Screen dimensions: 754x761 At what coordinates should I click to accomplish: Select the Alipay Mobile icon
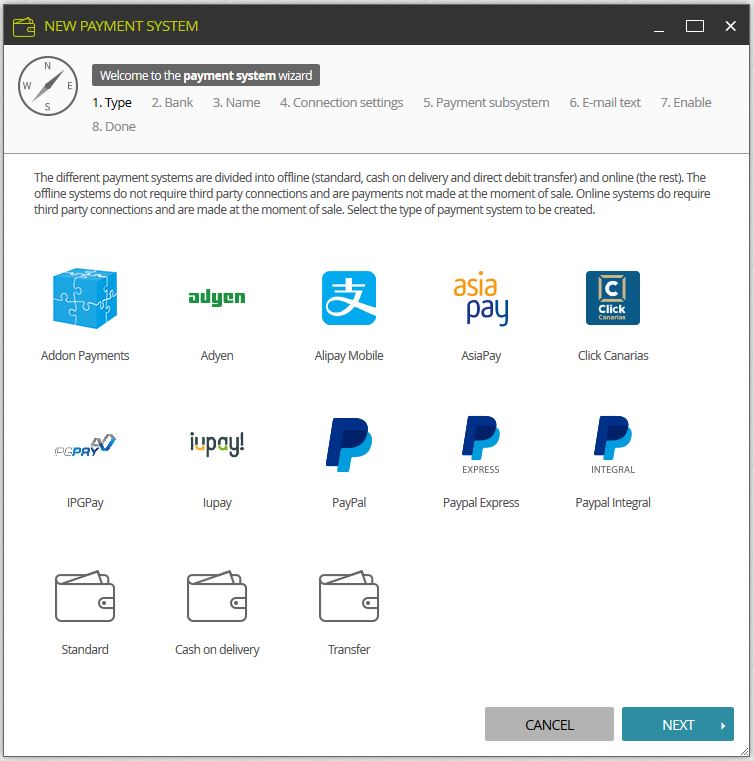click(x=349, y=298)
